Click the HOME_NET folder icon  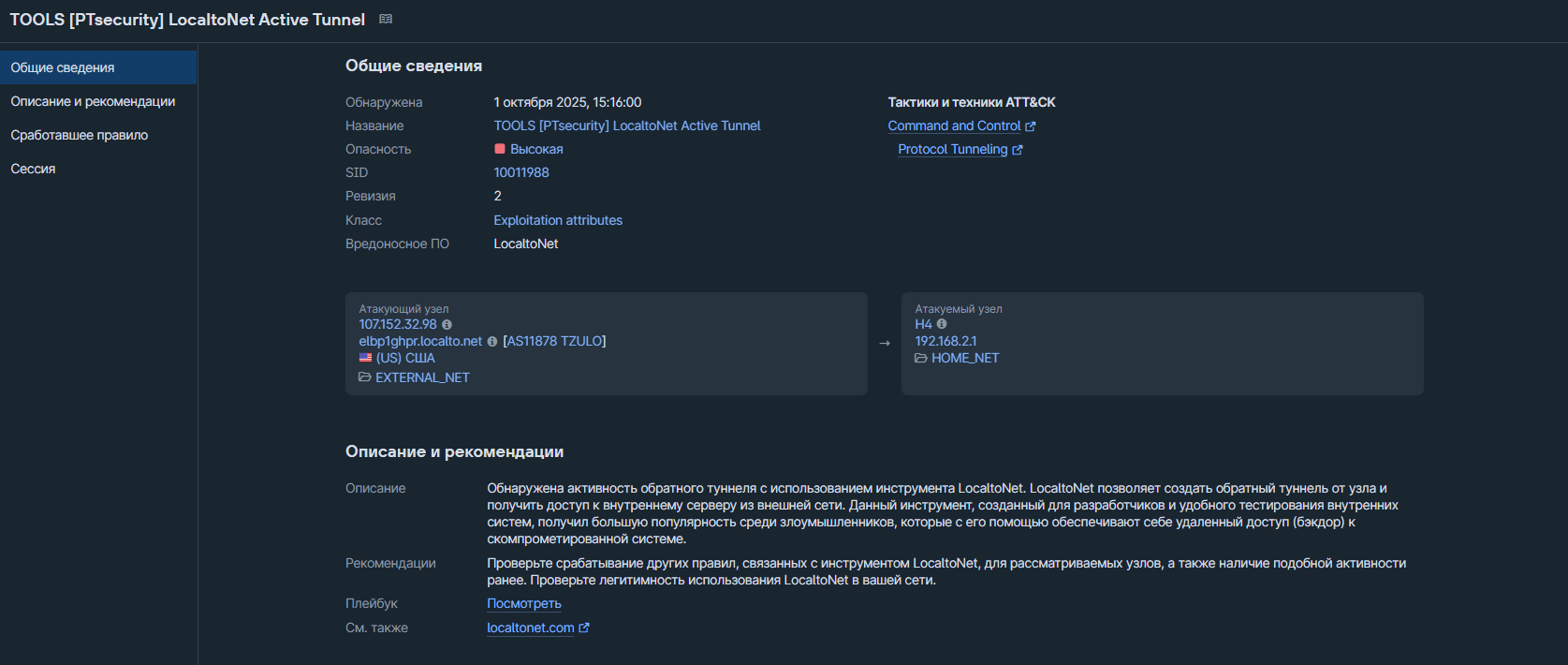pos(921,359)
